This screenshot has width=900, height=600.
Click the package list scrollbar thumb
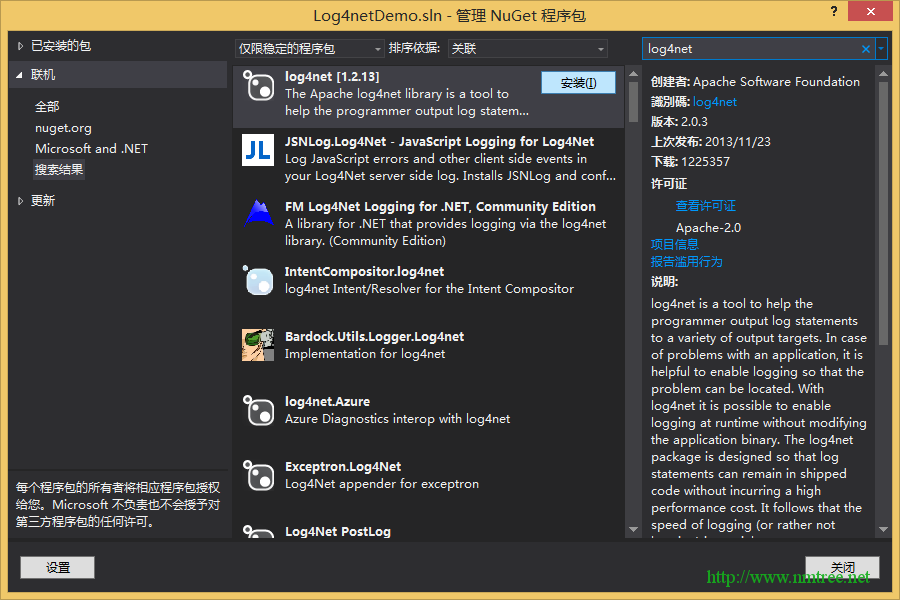pos(634,102)
